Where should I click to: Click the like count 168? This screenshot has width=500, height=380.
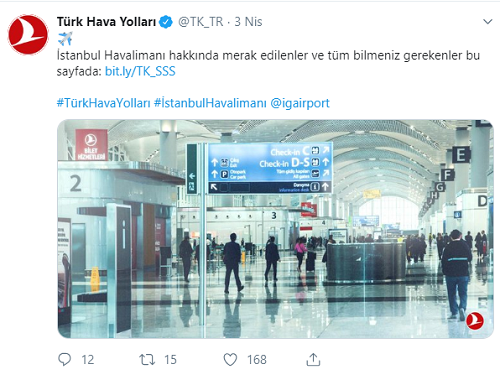[x=257, y=360]
